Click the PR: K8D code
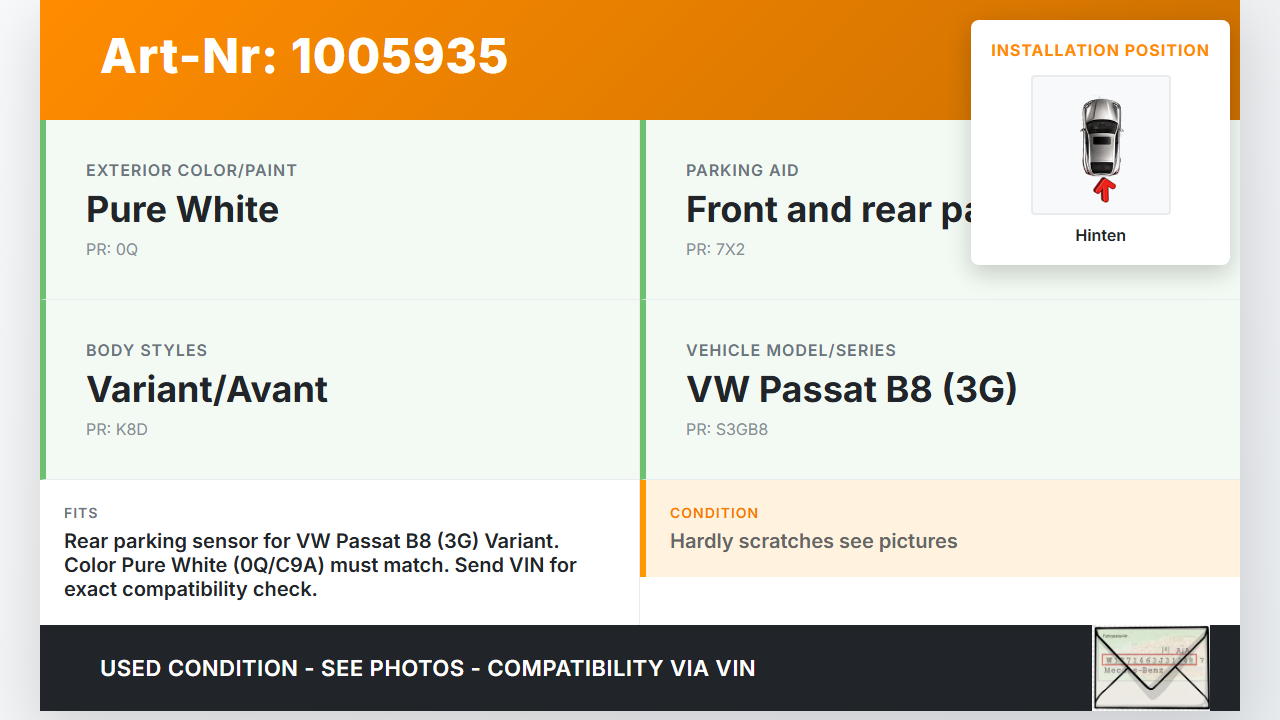 pyautogui.click(x=117, y=430)
